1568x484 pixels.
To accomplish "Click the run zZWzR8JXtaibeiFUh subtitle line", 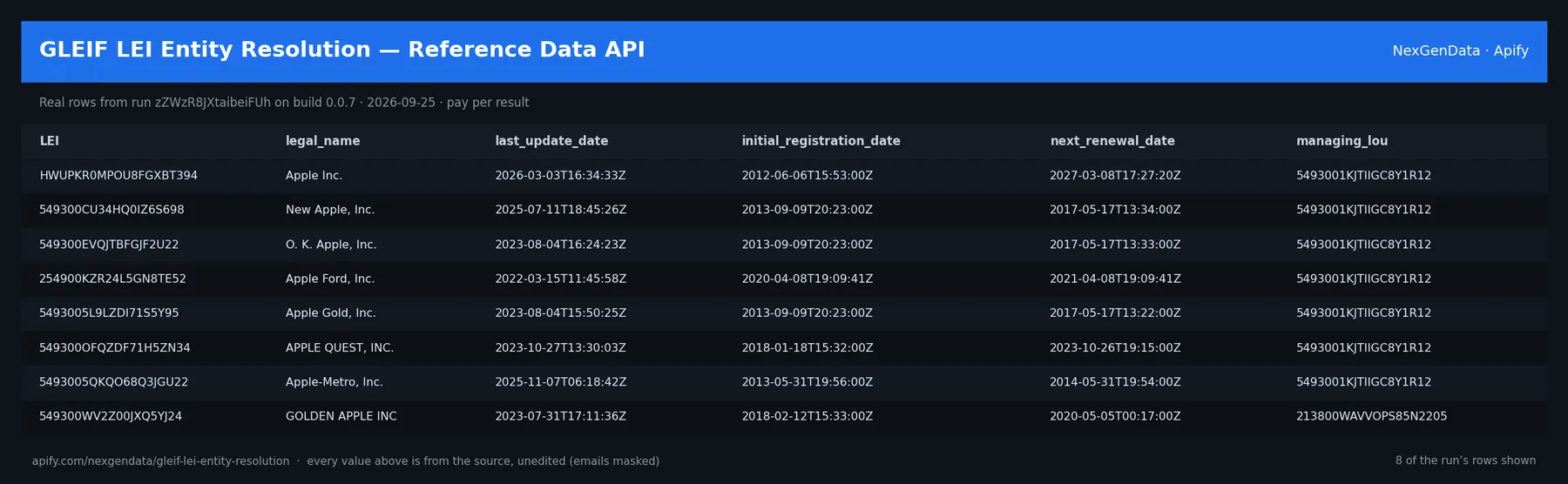I will pyautogui.click(x=284, y=103).
